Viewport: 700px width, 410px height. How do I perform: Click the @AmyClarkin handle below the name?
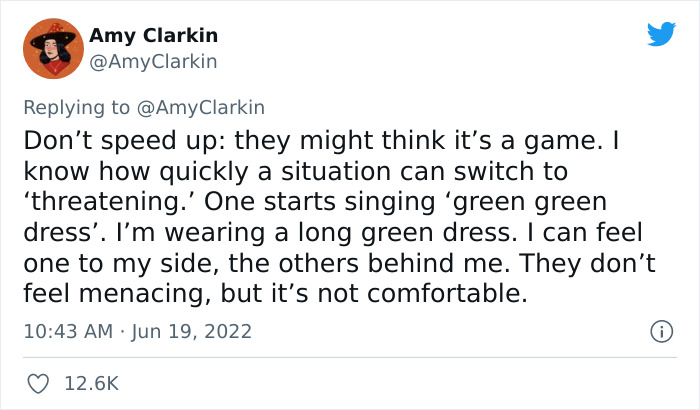pos(153,61)
